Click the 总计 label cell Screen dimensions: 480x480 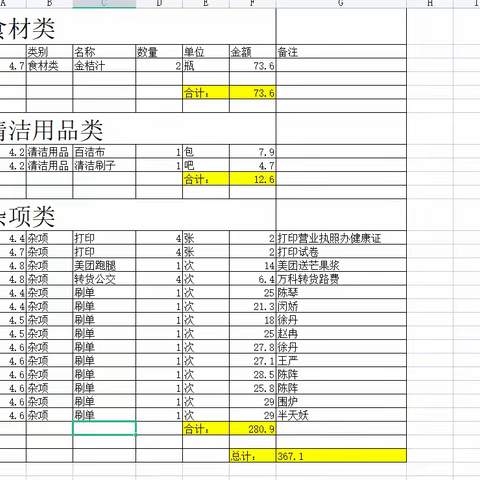(253, 456)
